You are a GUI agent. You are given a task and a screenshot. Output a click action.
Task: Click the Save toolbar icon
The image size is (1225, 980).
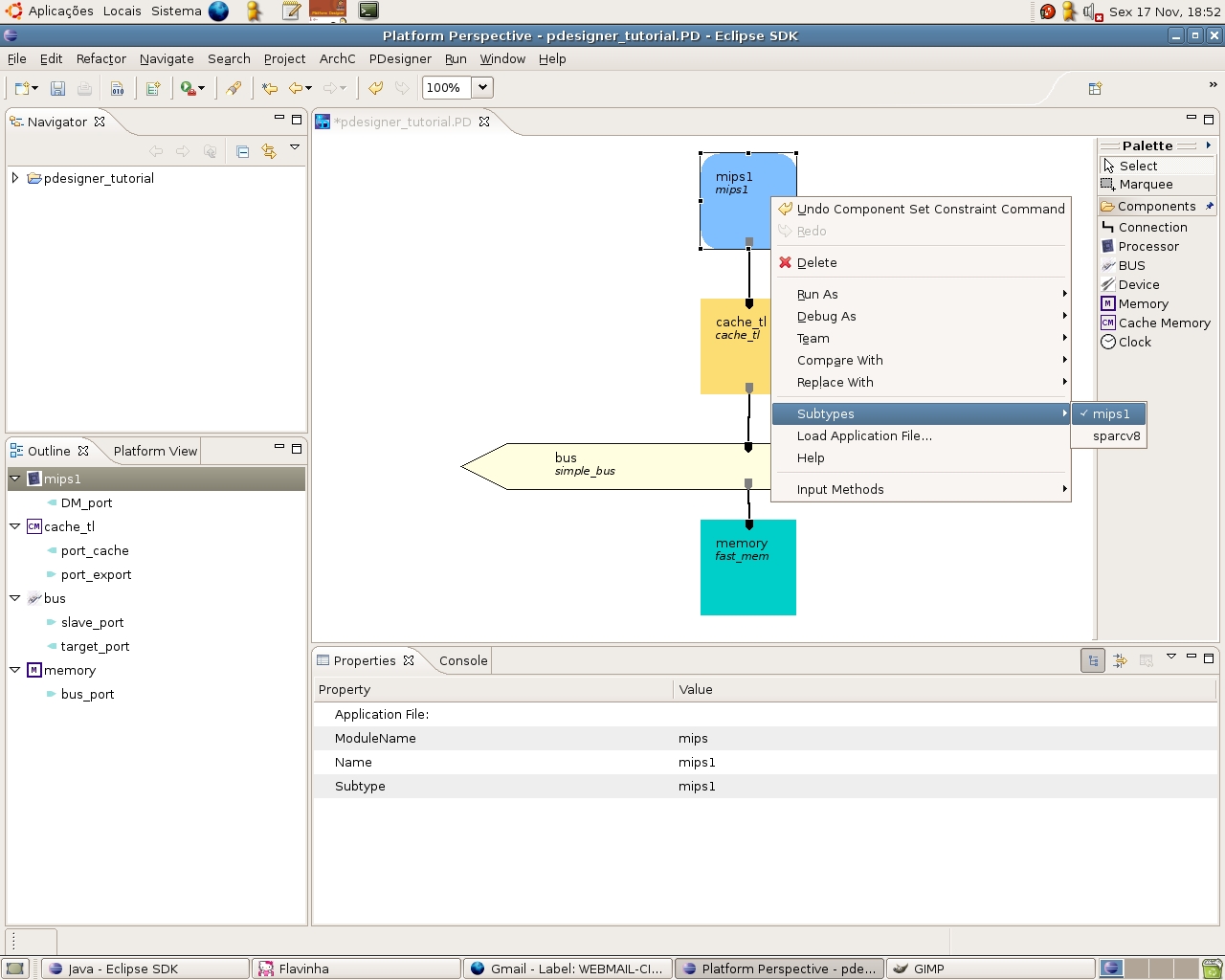(57, 88)
